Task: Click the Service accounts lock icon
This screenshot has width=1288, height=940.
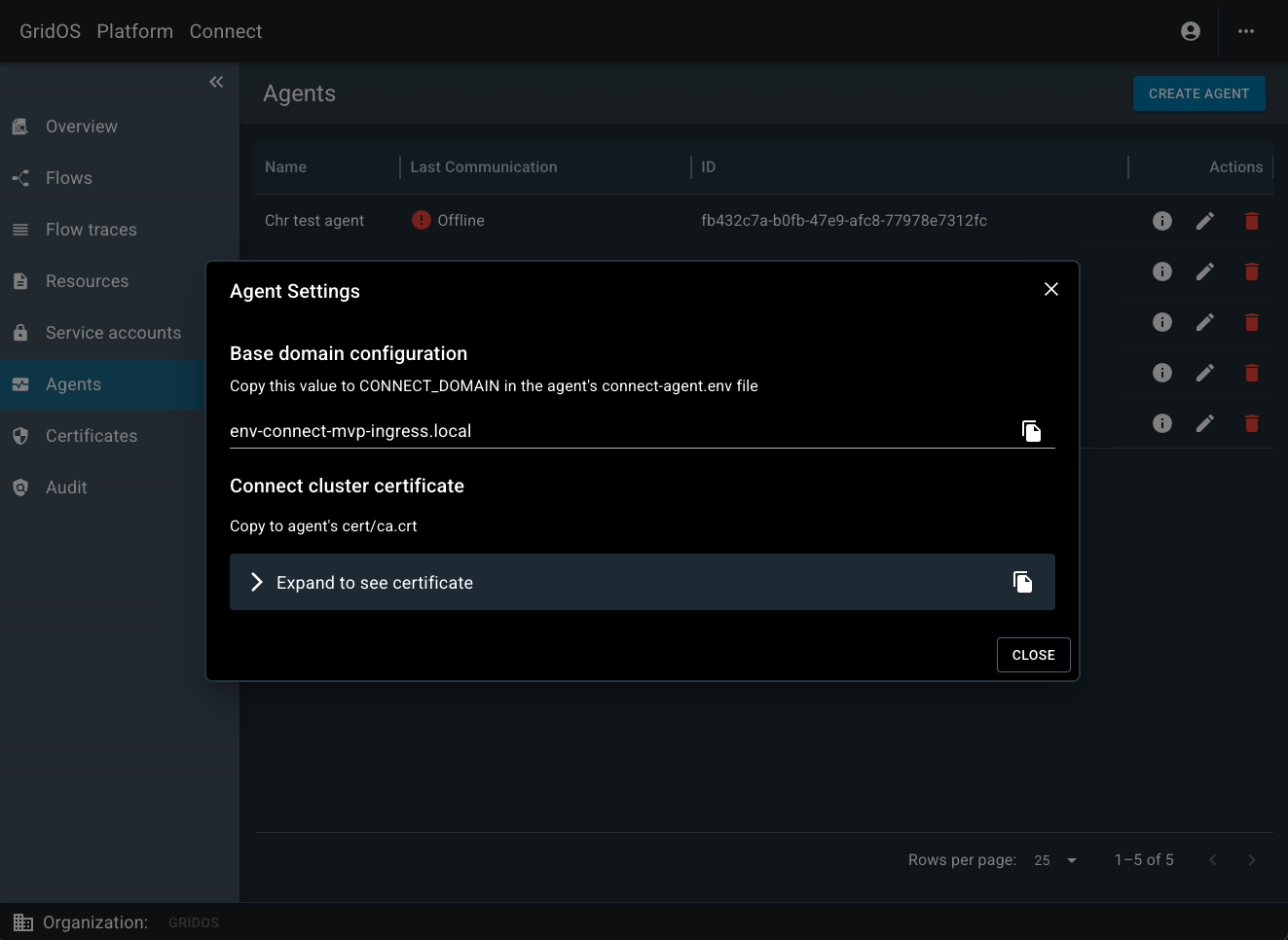Action: point(20,332)
